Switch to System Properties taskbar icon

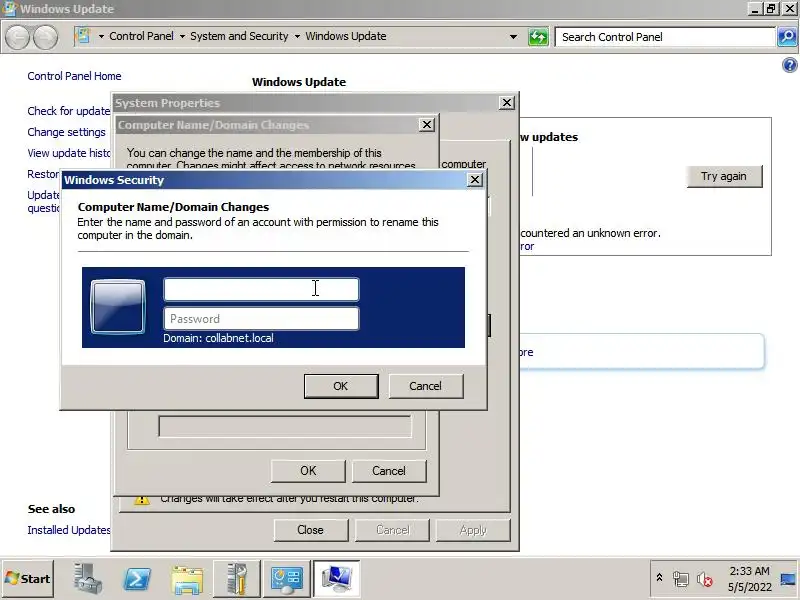pyautogui.click(x=336, y=579)
